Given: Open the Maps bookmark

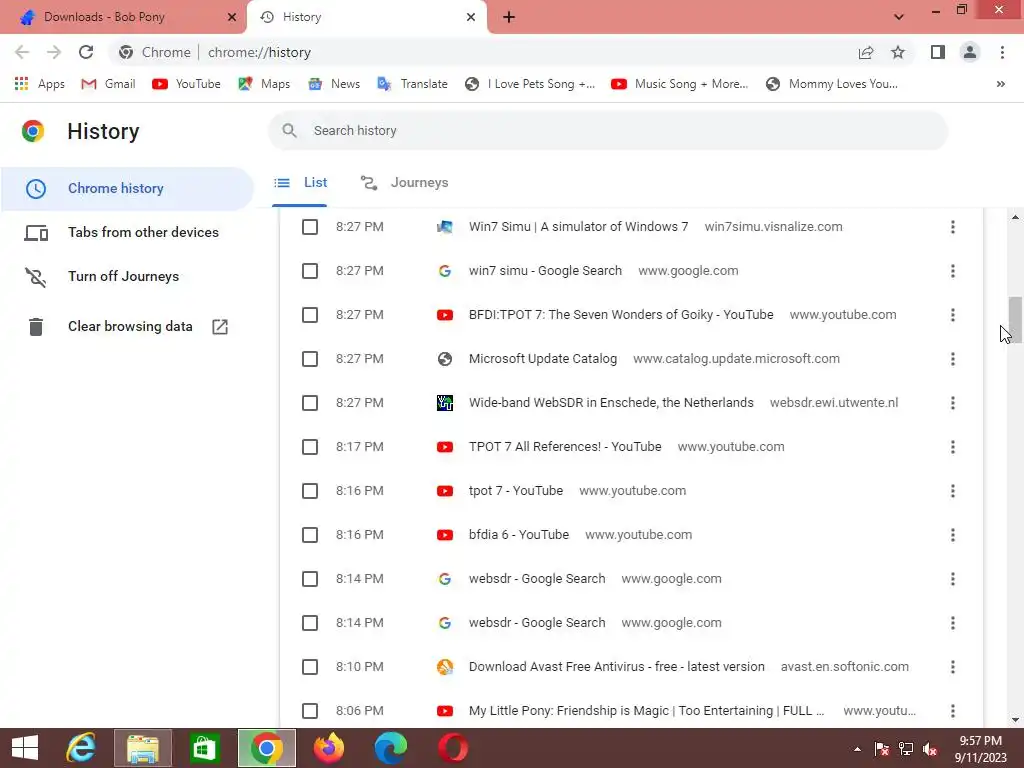Looking at the screenshot, I should (x=264, y=84).
